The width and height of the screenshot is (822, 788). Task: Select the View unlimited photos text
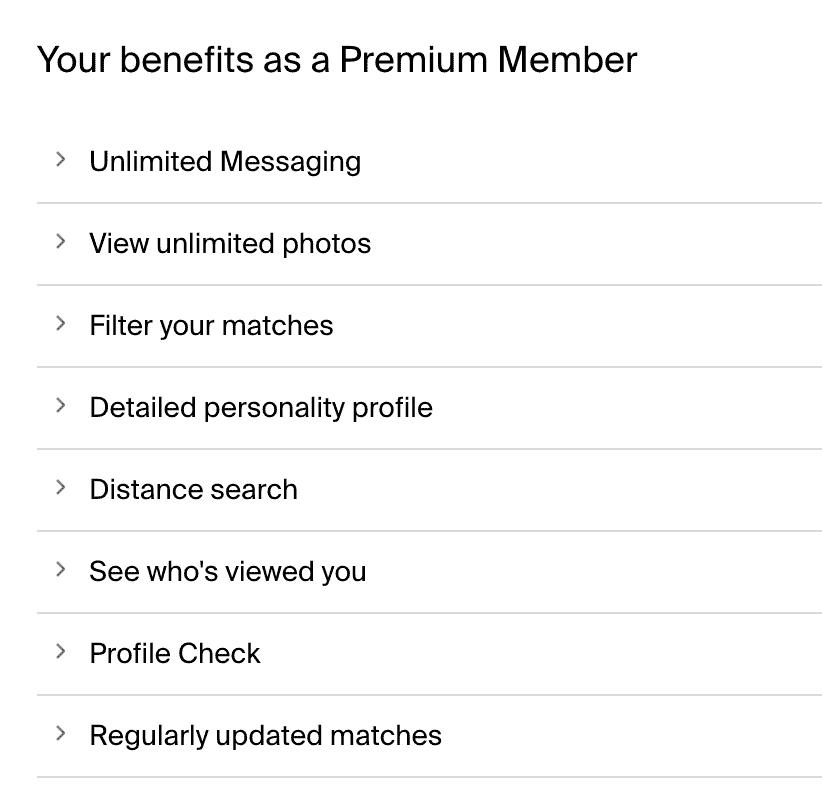(230, 243)
